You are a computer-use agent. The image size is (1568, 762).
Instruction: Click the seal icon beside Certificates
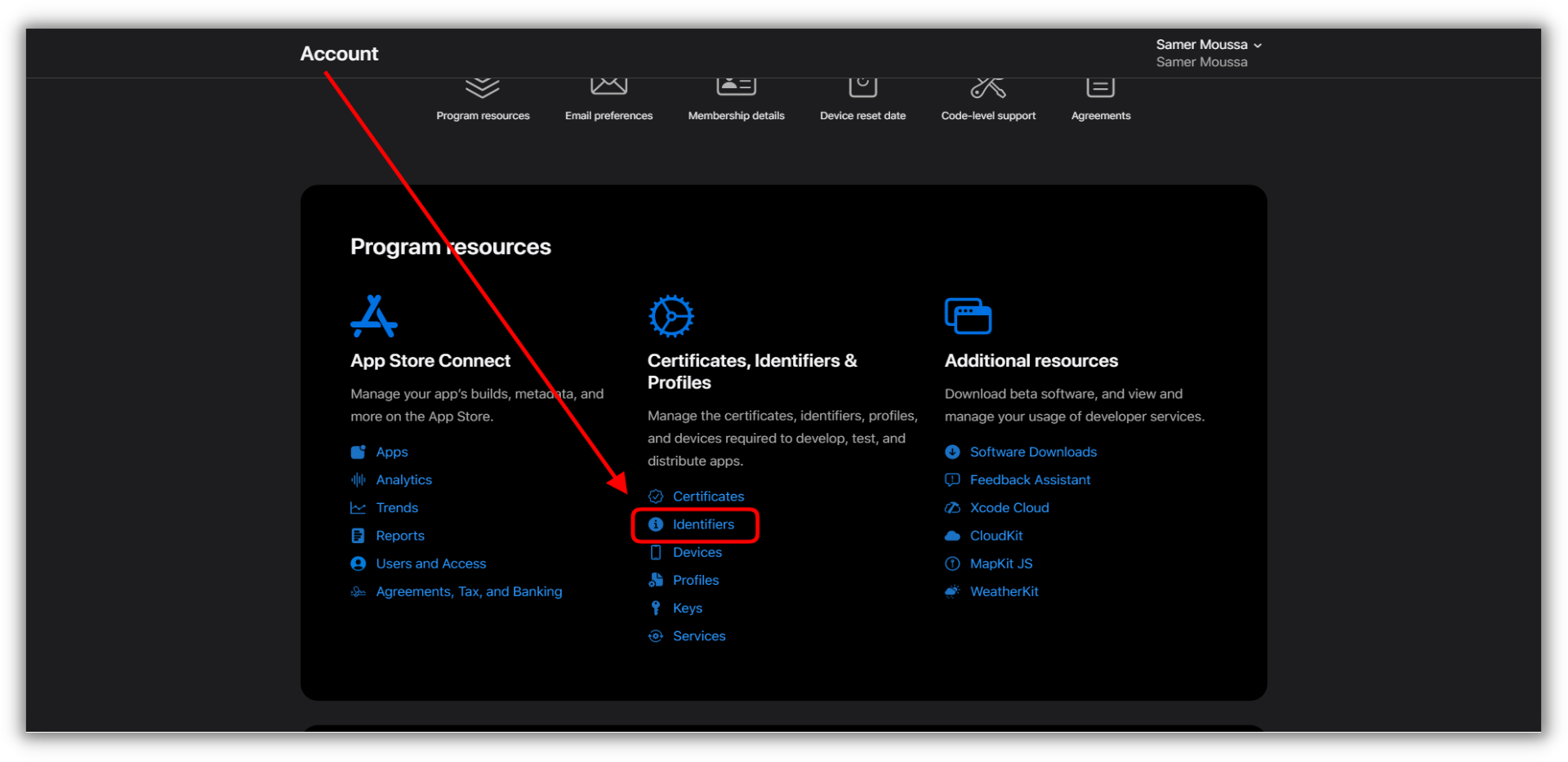click(656, 497)
